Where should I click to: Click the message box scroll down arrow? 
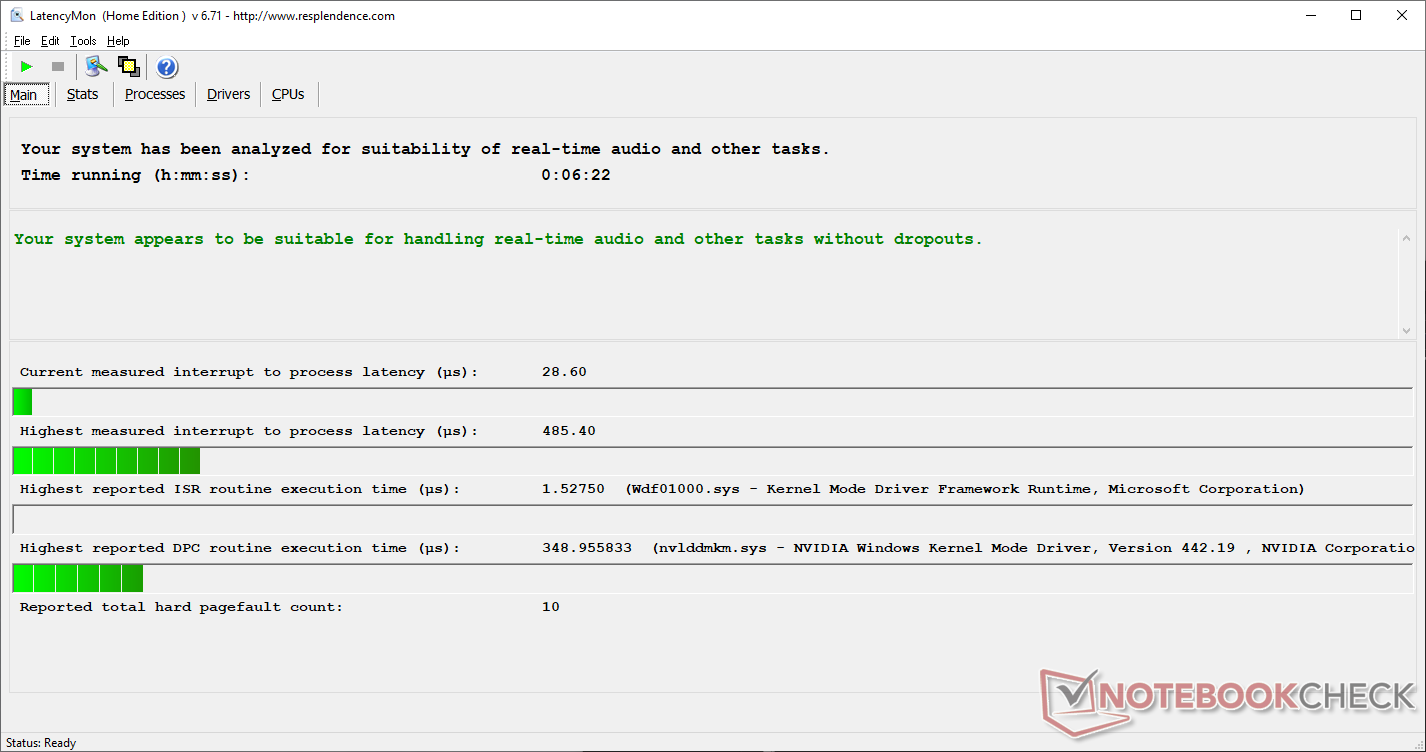tap(1407, 330)
